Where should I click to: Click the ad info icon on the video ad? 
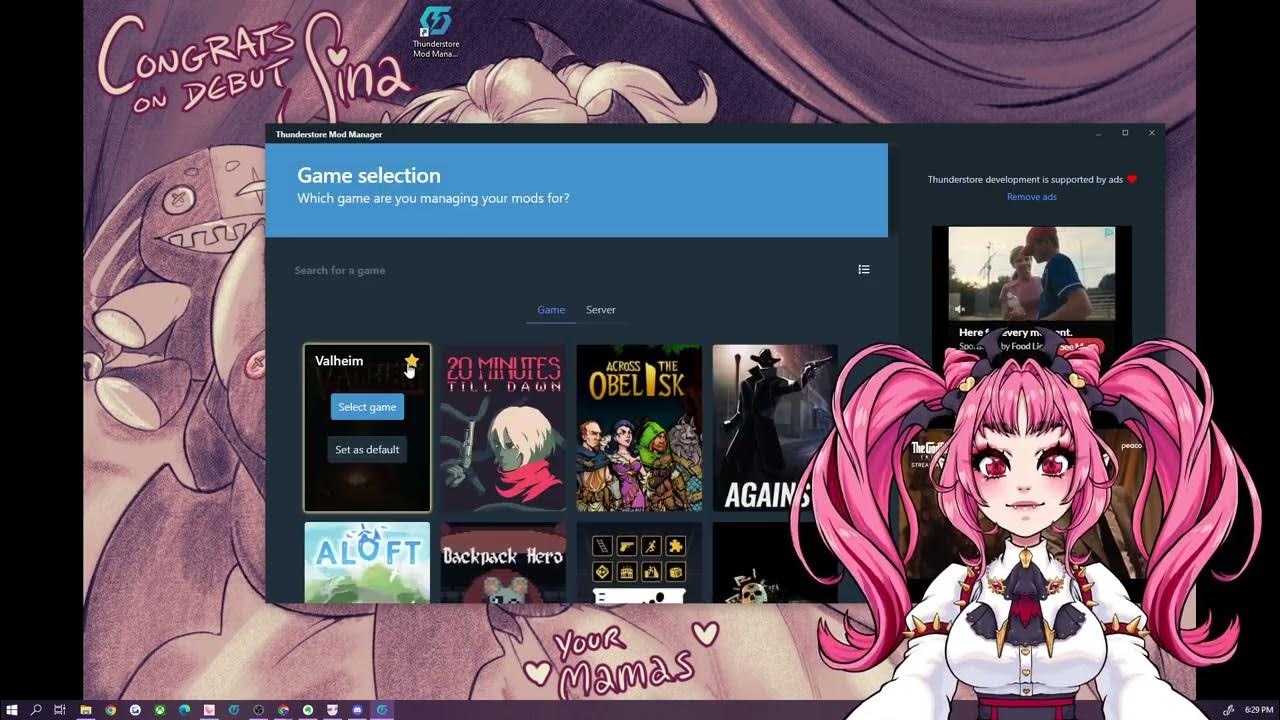pos(1109,232)
